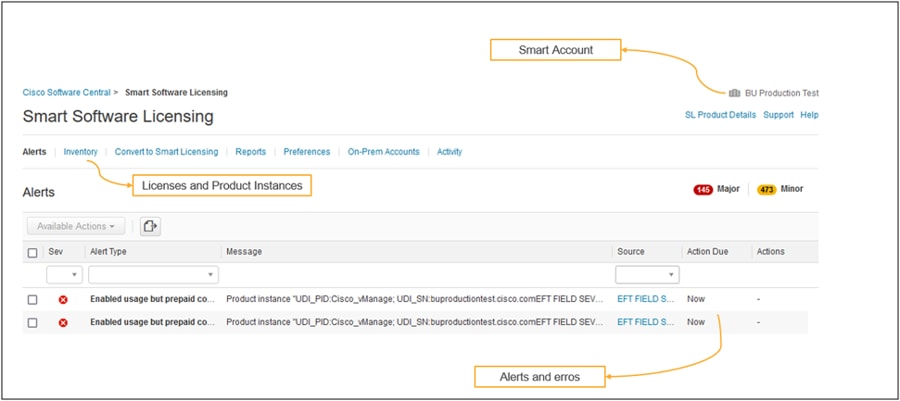Open the Inventory tab
The height and width of the screenshot is (401, 900).
click(80, 152)
